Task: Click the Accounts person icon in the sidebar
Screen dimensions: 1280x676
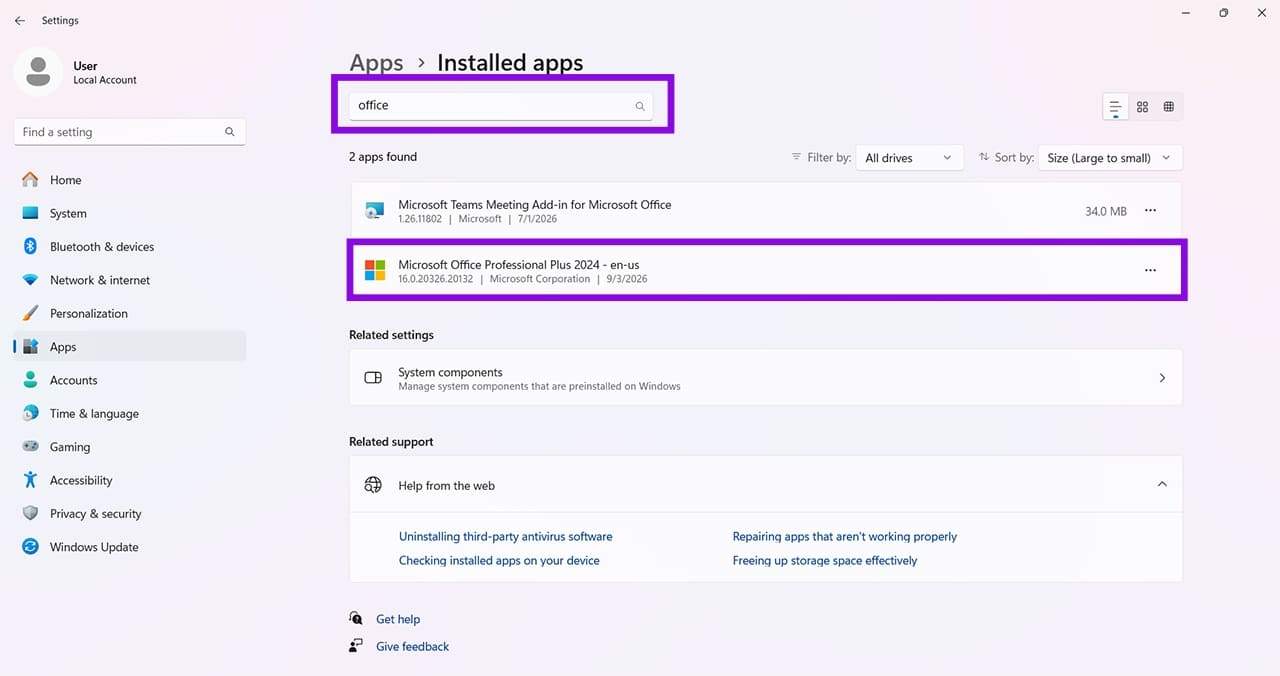Action: (30, 380)
